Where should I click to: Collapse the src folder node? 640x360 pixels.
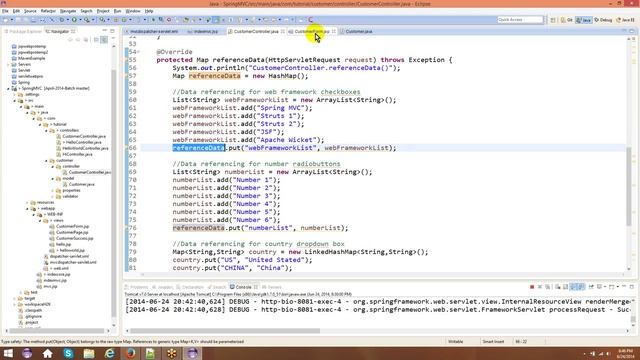tap(15, 100)
